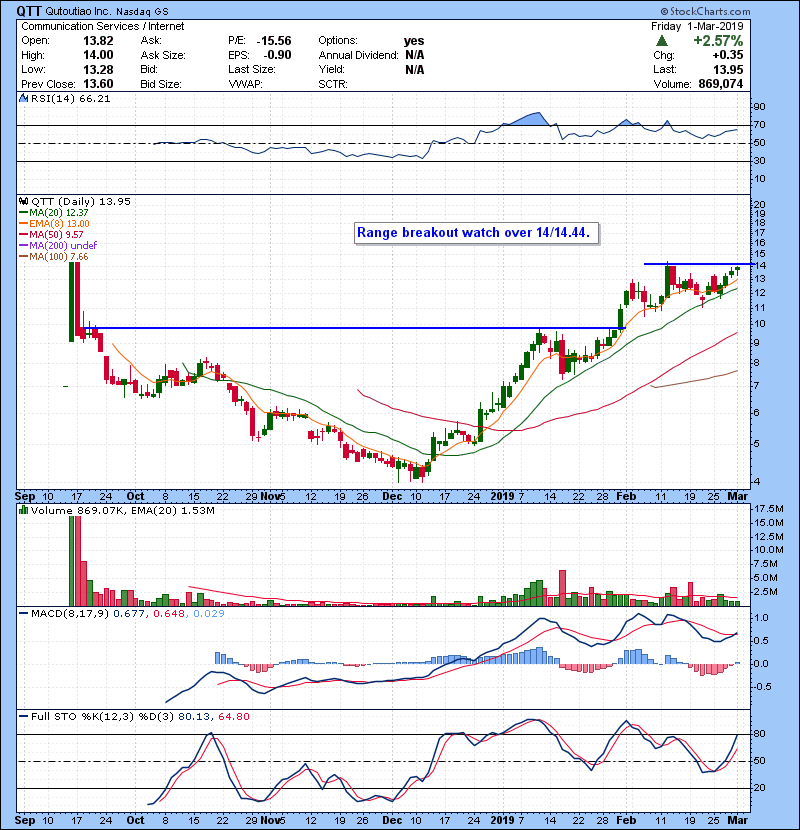Click the Qutoutiao Inc. company name

[77, 11]
